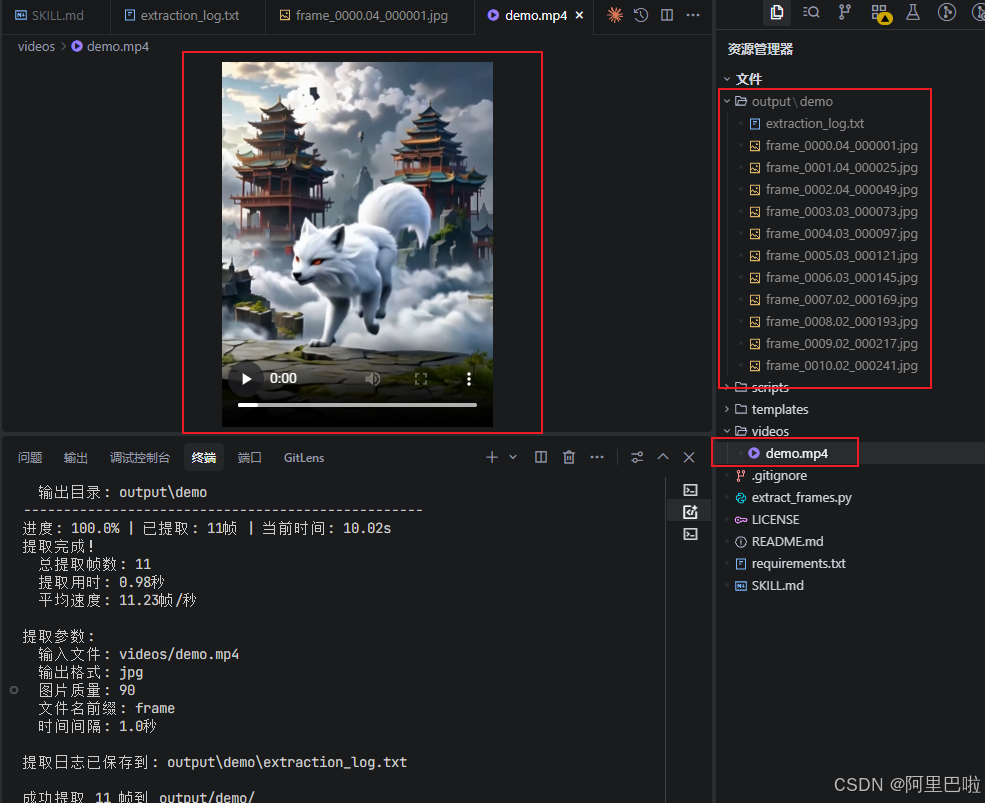Switch to the GitLens panel tab
Screen dimensions: 985x803
pos(304,457)
